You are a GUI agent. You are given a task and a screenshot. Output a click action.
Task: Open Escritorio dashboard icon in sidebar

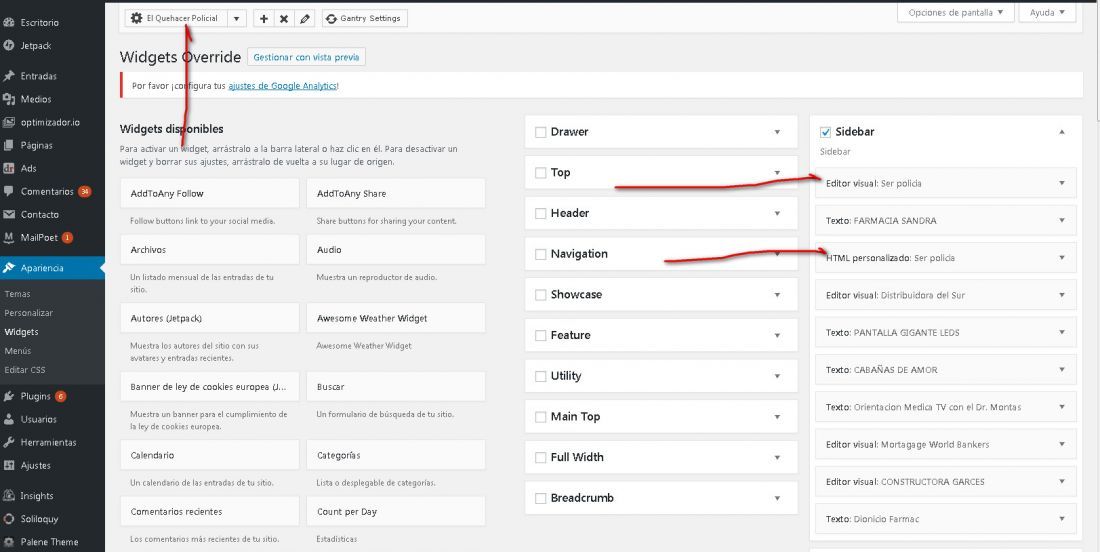(9, 22)
